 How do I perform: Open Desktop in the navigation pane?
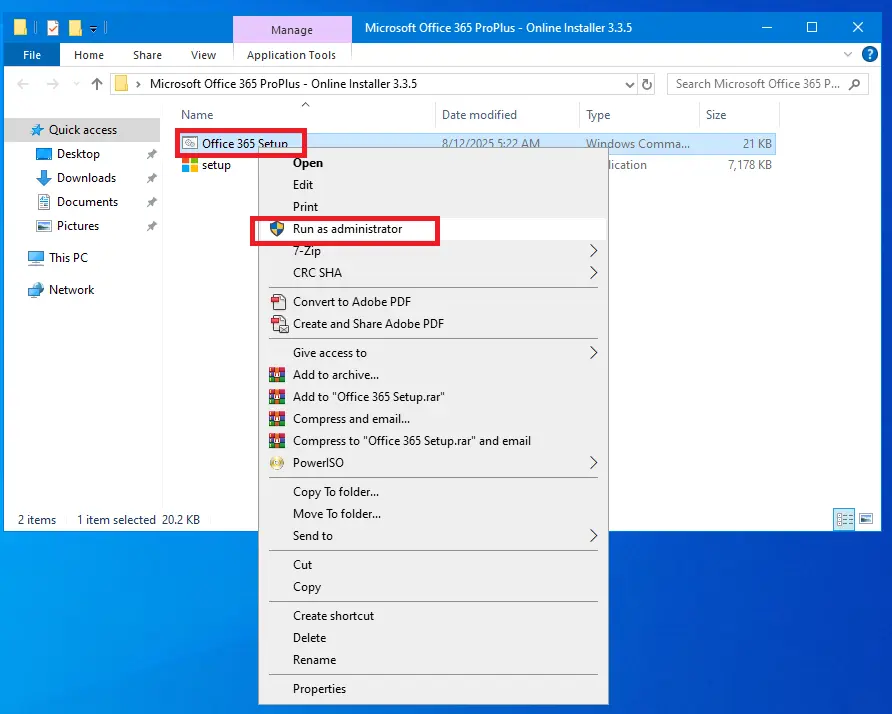coord(78,154)
